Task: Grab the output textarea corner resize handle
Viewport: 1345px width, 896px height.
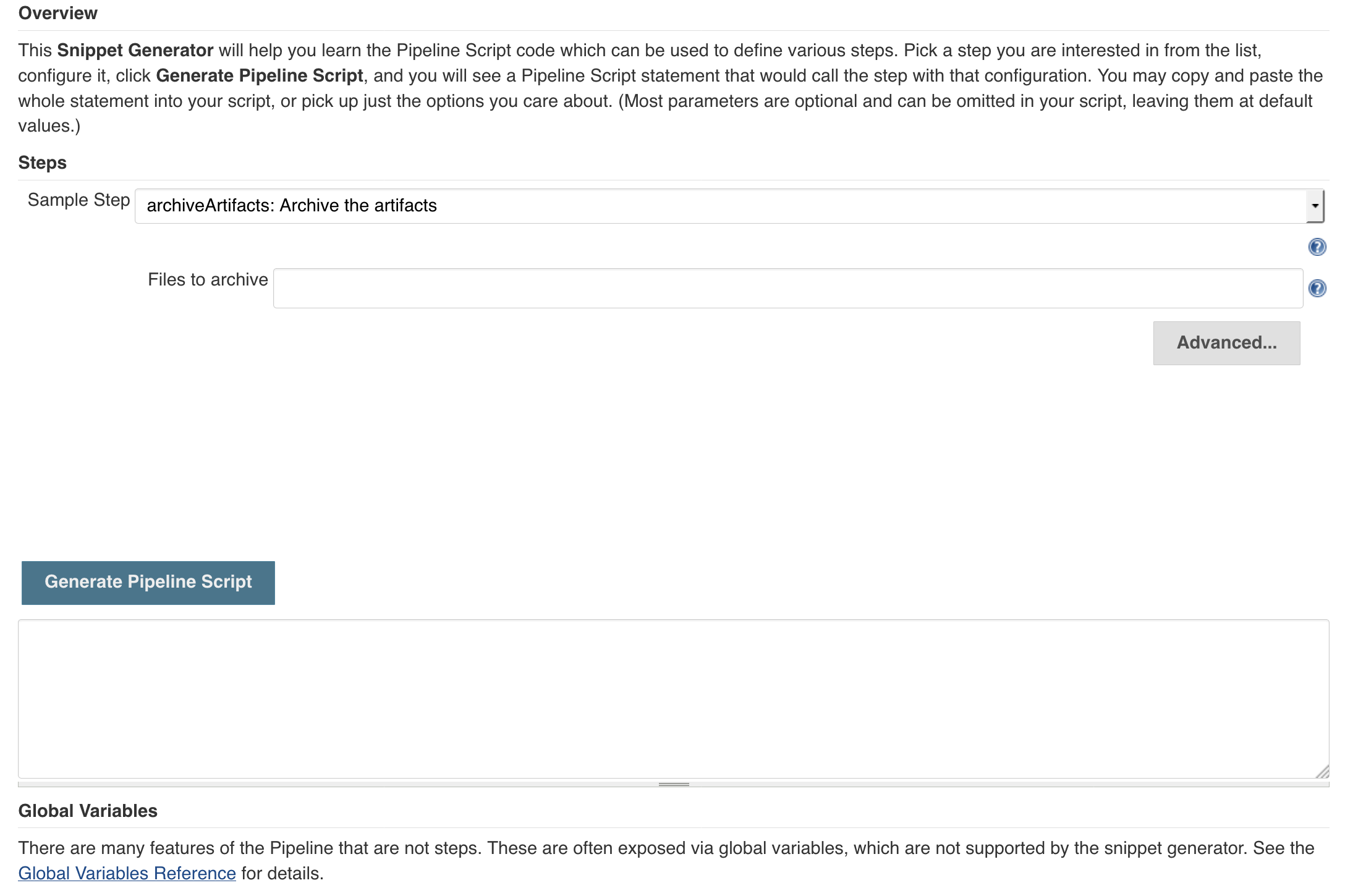Action: 1322,771
